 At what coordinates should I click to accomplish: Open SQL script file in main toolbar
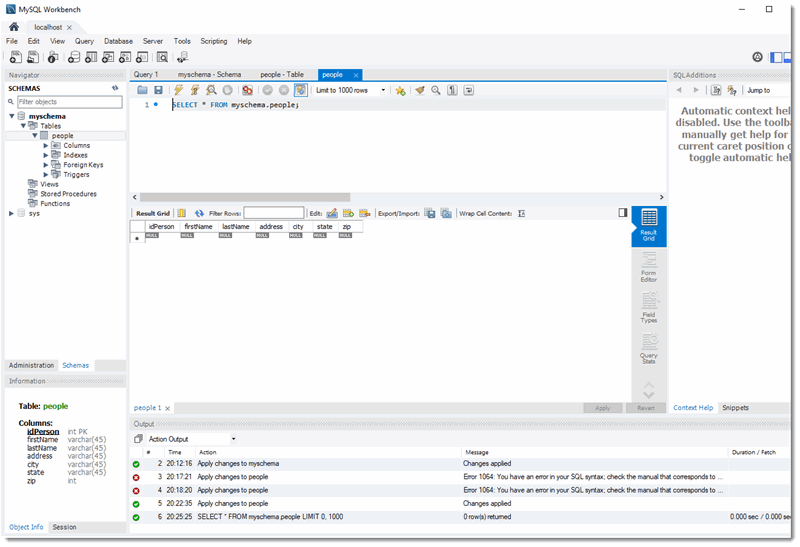[x=33, y=57]
